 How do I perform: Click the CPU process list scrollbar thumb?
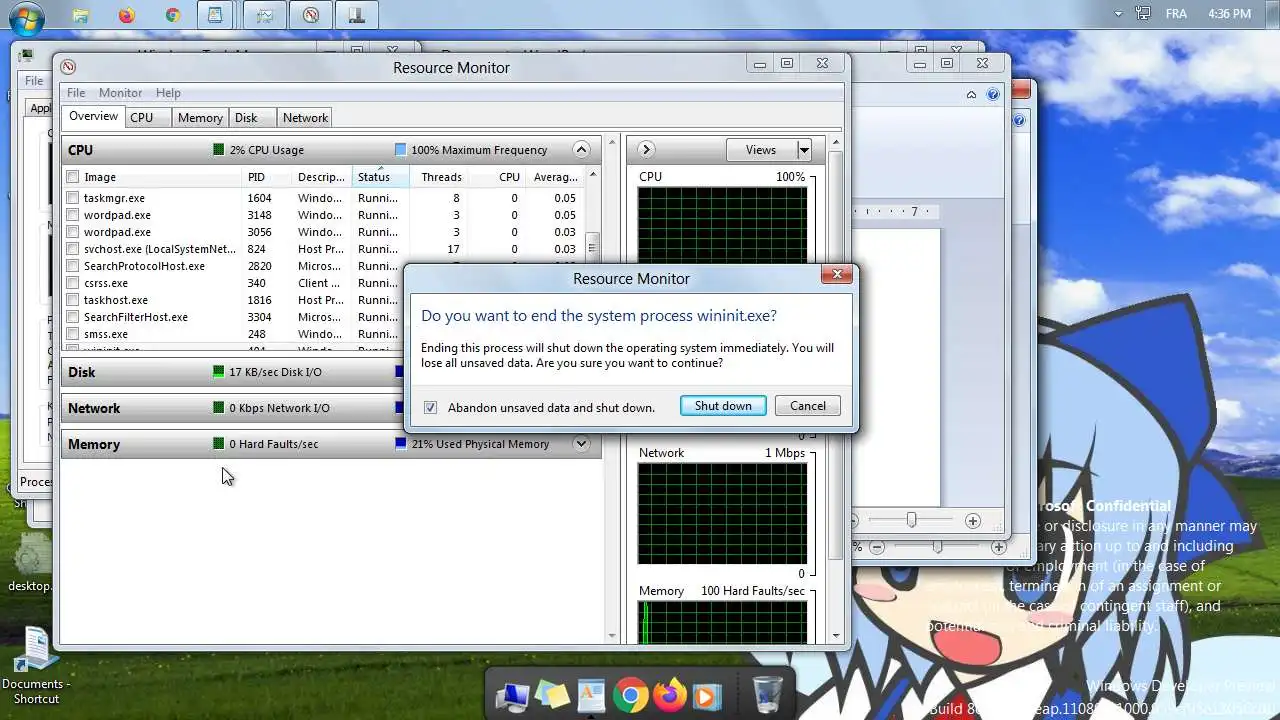click(592, 248)
